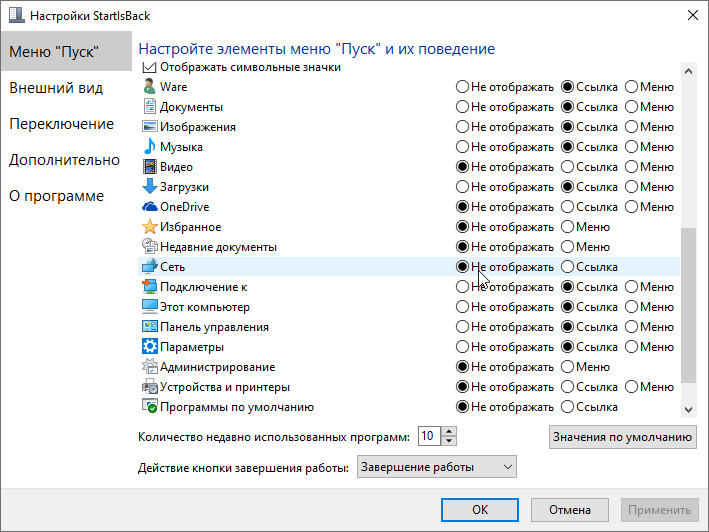Click the OneDrive cloud icon
The image size is (709, 532).
(x=150, y=207)
